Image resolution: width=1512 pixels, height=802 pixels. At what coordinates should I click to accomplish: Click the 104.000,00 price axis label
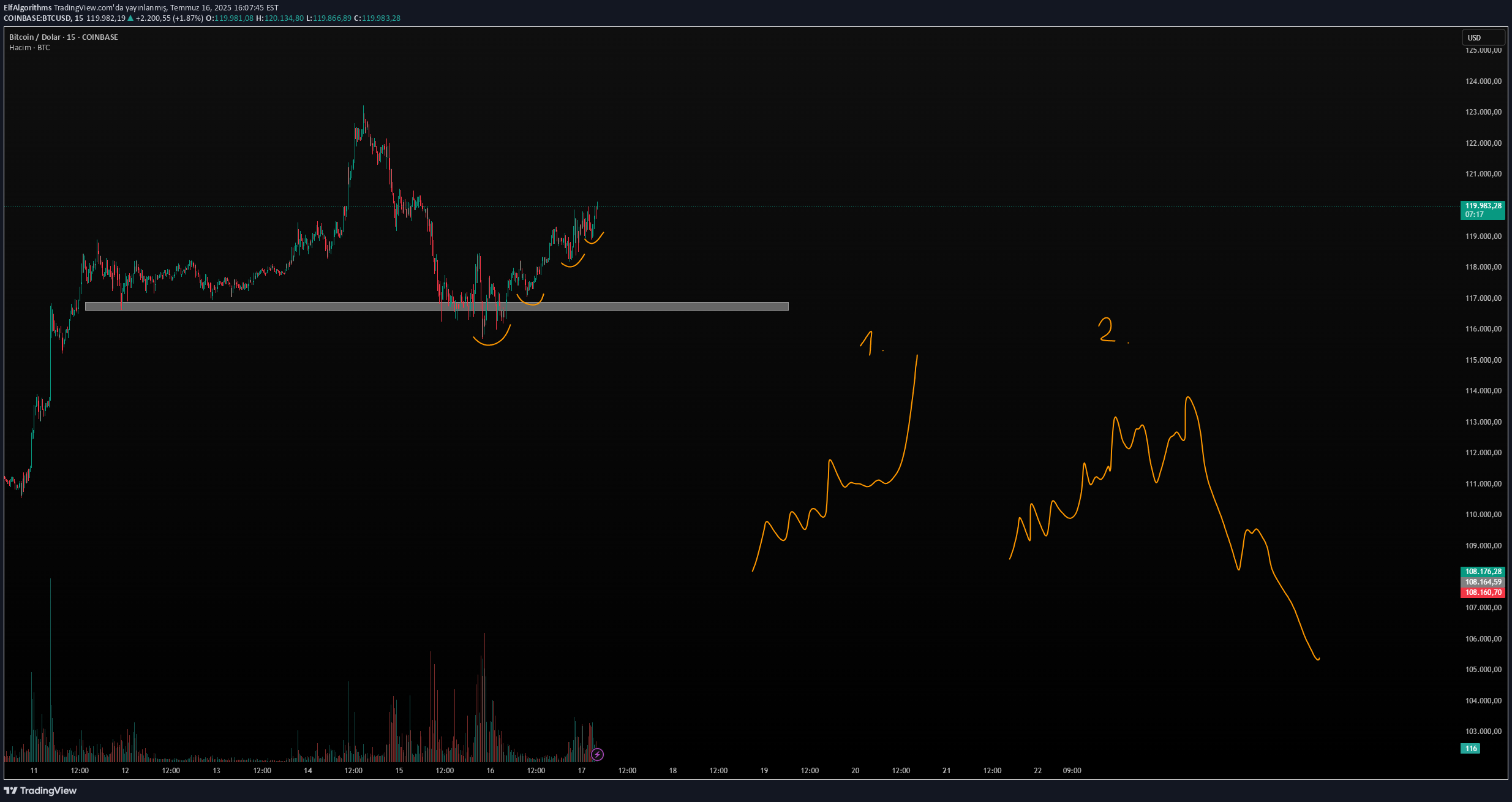pos(1483,701)
